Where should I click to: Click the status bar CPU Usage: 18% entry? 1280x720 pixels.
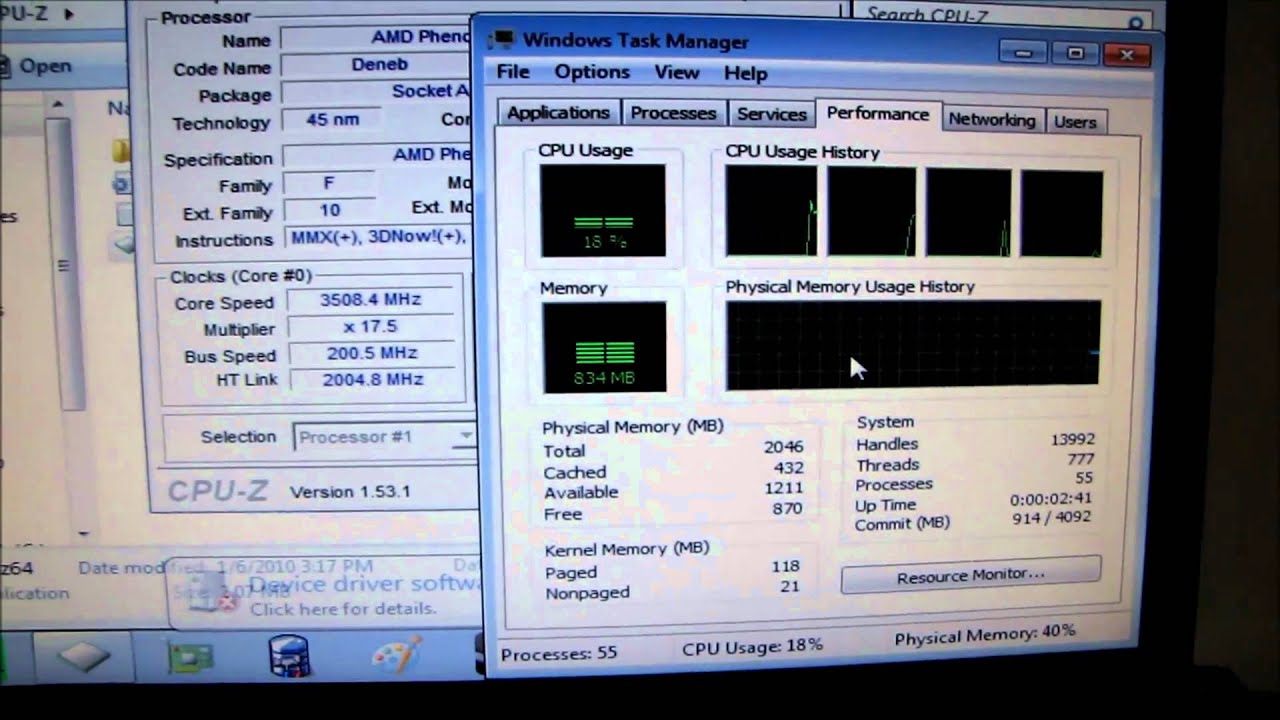click(x=752, y=647)
